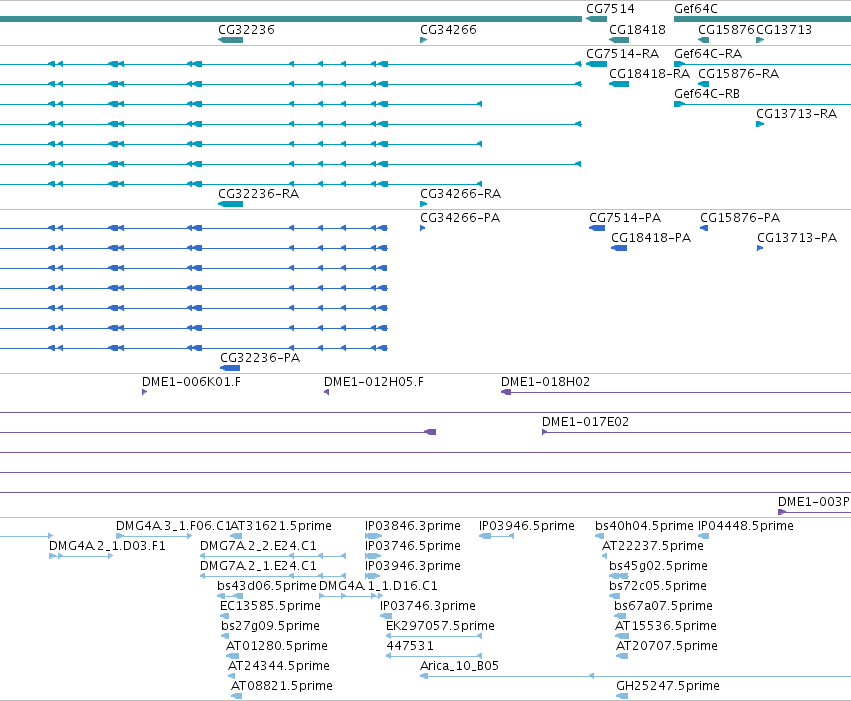Open feature labeled 447531
Screen dimensions: 851x701
[x=410, y=647]
